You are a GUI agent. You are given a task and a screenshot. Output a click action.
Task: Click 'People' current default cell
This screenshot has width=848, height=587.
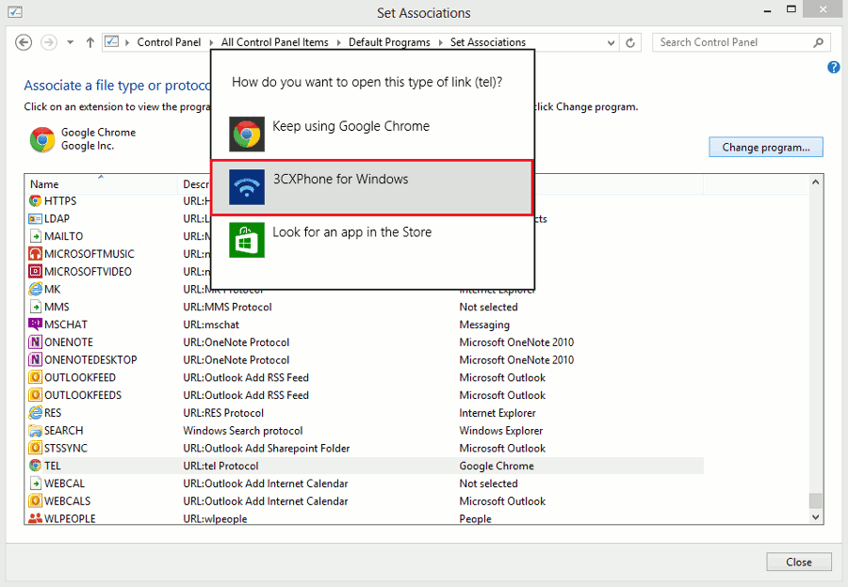point(475,518)
